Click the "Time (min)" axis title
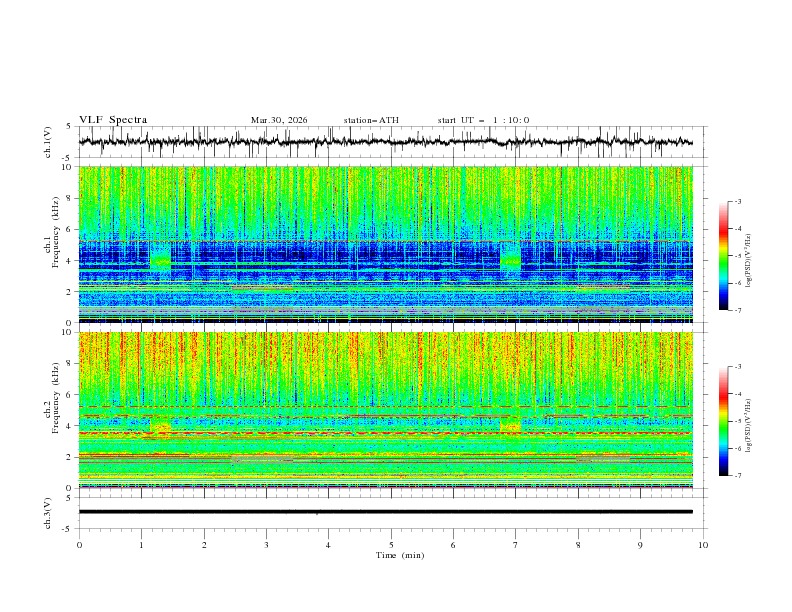792x612 pixels. coord(400,555)
